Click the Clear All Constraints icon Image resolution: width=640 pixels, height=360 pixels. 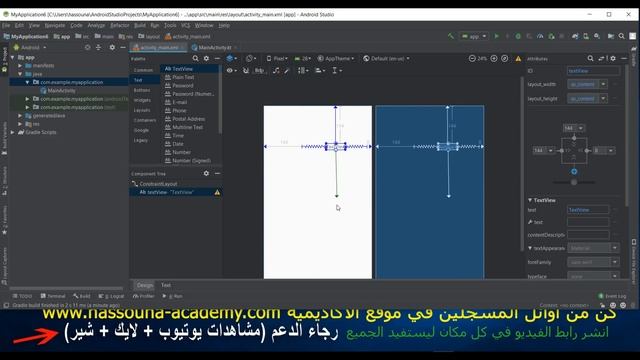(x=276, y=70)
